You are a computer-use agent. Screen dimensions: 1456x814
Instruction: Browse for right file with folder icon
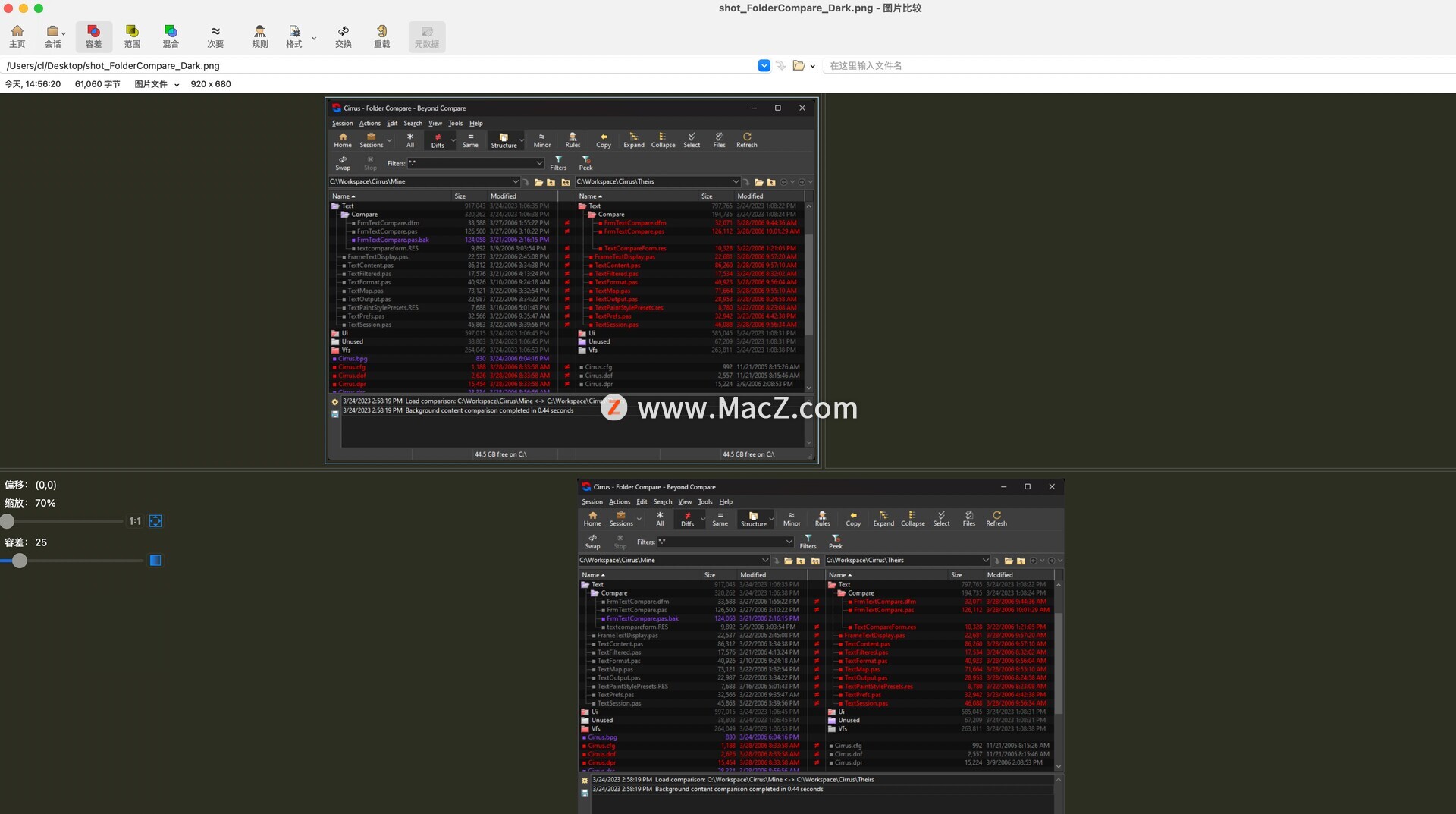coord(799,66)
